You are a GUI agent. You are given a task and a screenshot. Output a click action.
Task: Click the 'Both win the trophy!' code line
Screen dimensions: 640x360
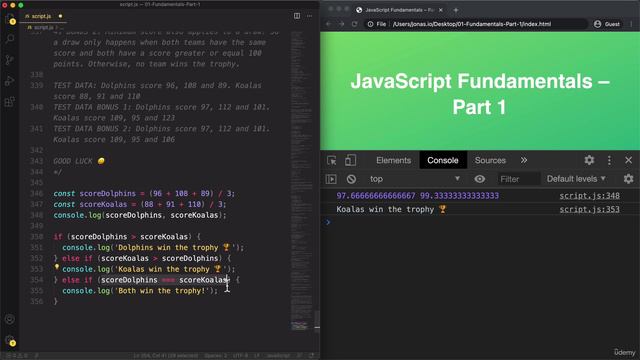tap(140, 291)
